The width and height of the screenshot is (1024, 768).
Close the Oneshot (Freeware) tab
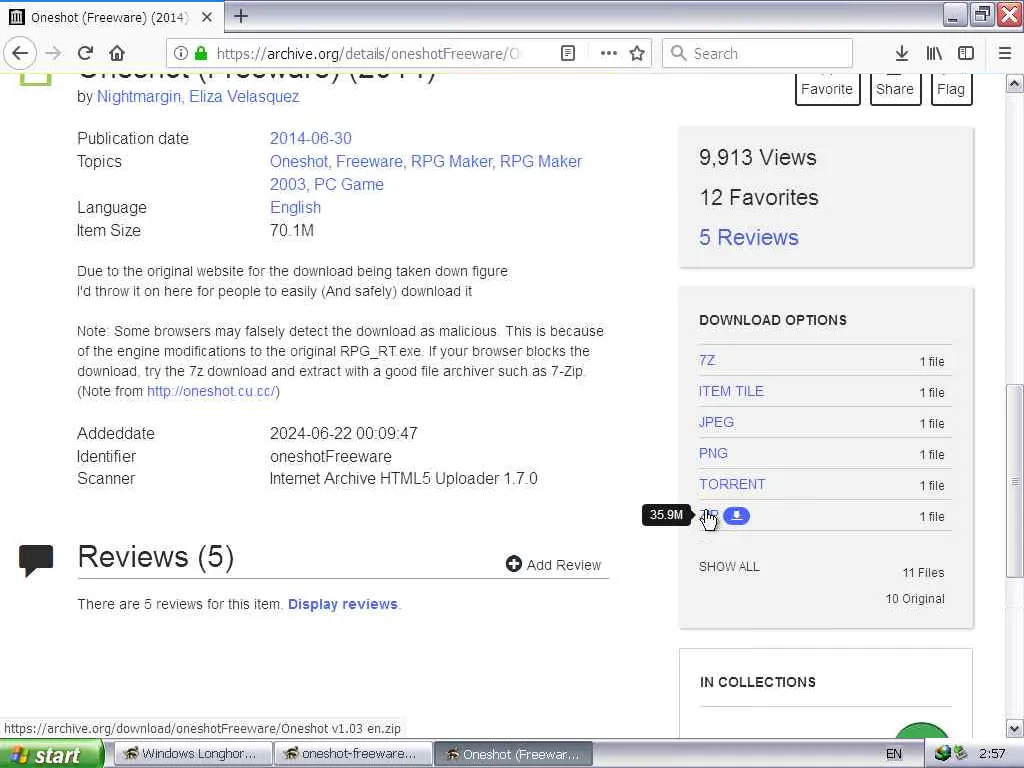pos(206,17)
